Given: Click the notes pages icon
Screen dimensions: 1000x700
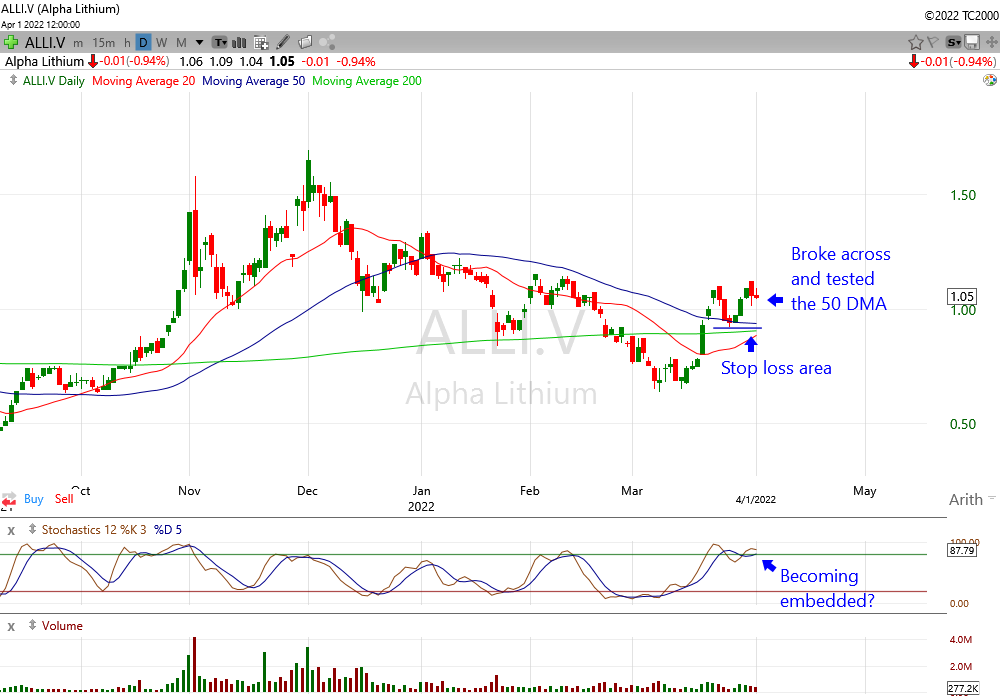Looking at the screenshot, I should [305, 43].
